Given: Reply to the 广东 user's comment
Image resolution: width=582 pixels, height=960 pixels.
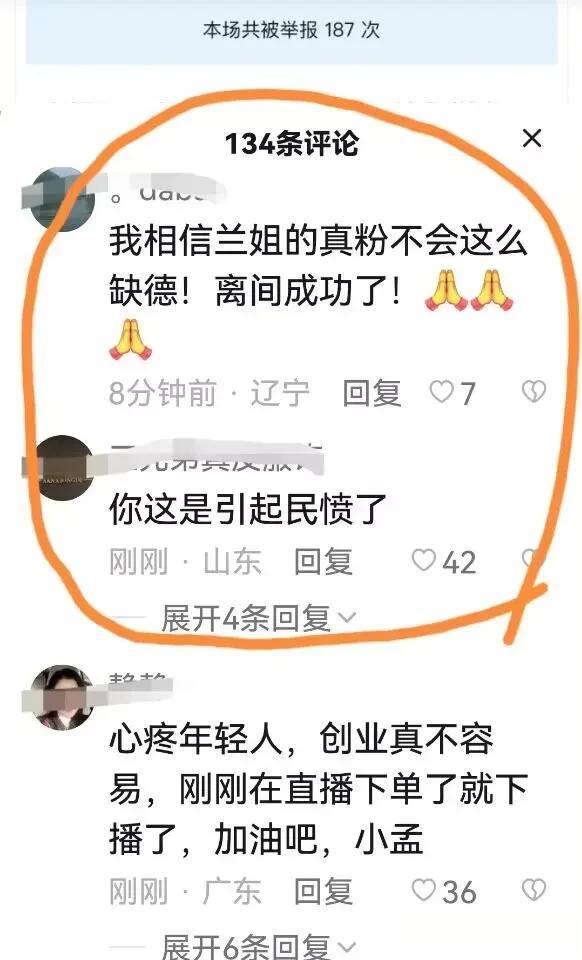Looking at the screenshot, I should coord(323,891).
